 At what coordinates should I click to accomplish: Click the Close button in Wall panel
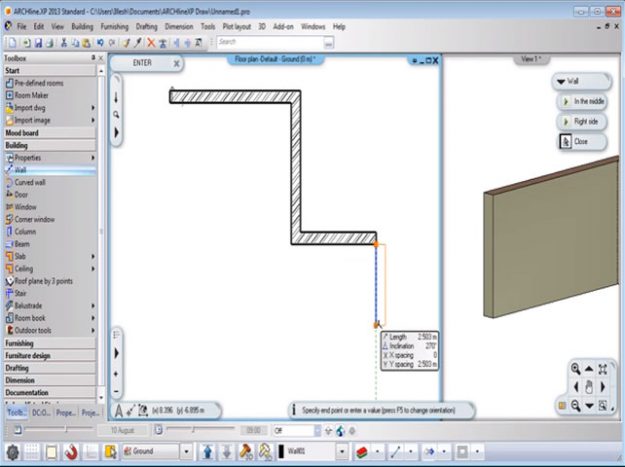575,142
